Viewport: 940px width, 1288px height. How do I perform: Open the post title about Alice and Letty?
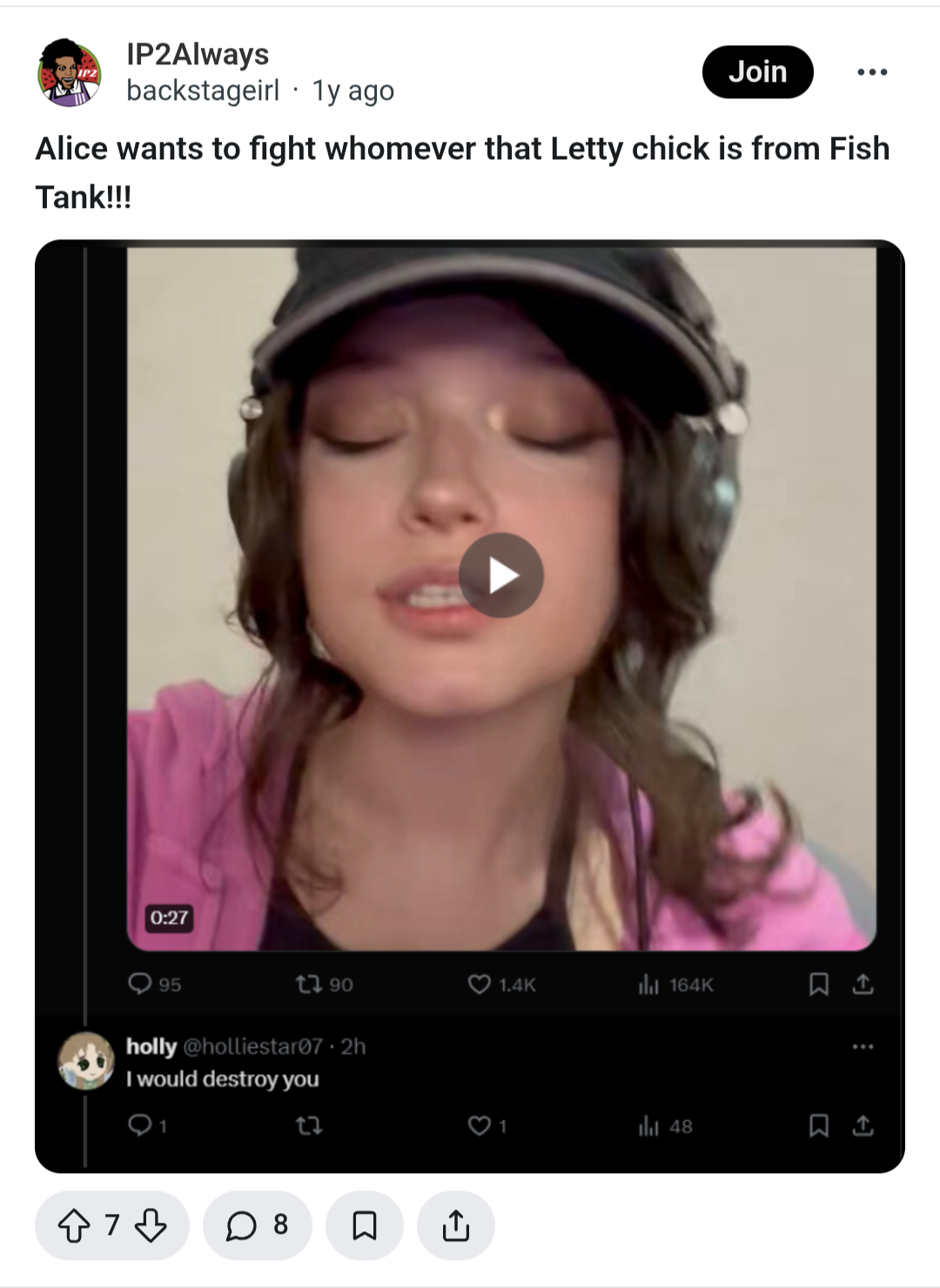coord(462,172)
